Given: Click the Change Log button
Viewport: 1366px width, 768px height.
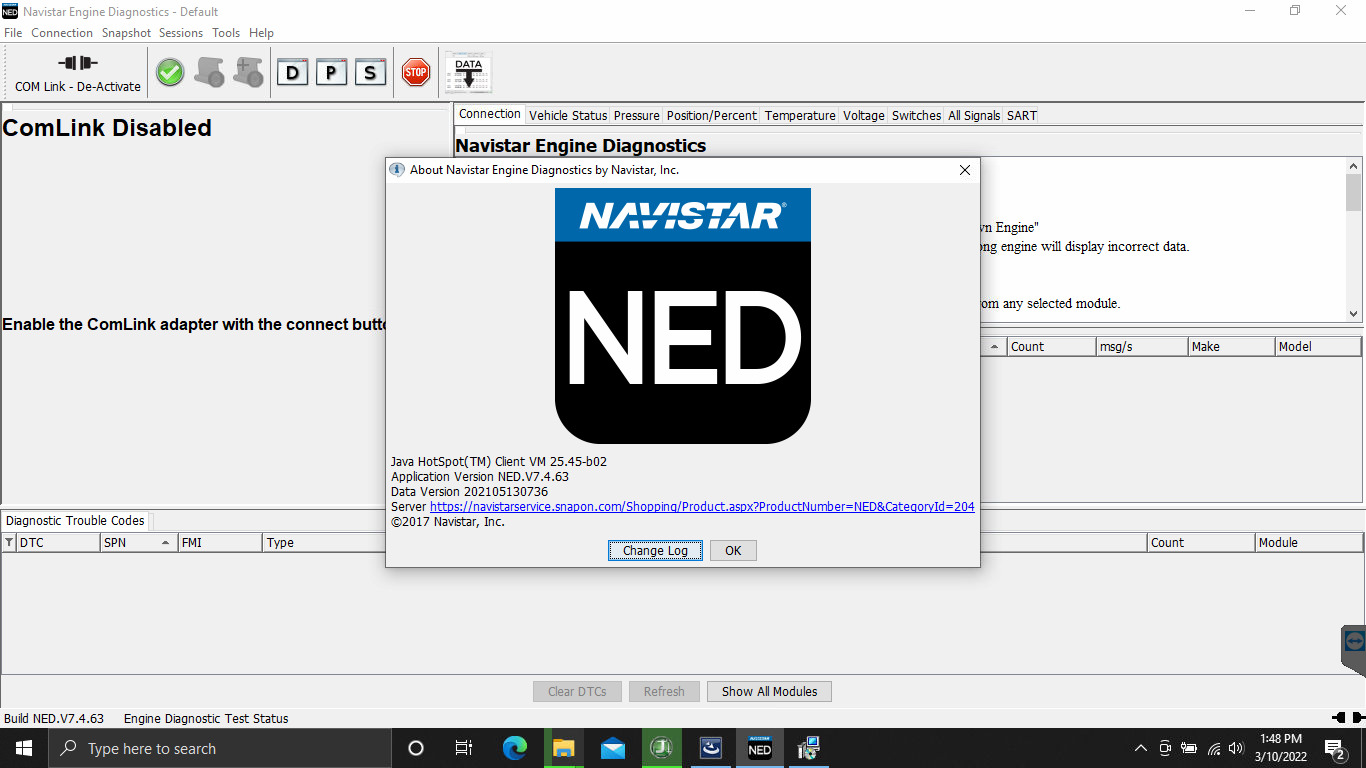Looking at the screenshot, I should click(x=655, y=550).
